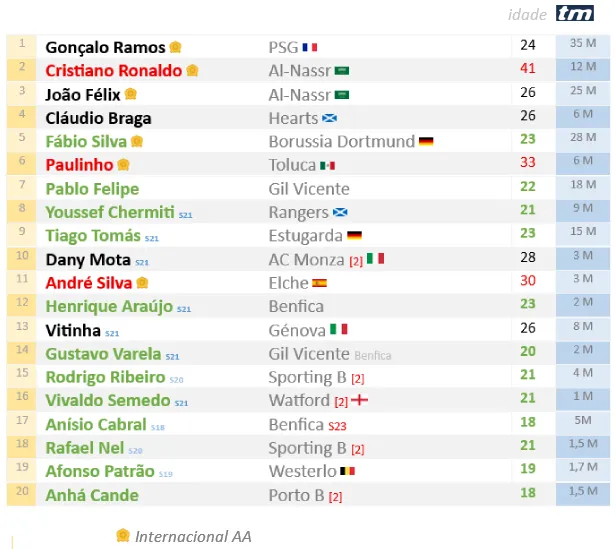
Task: Click club name Gil Vicente in row 7
Action: click(309, 189)
